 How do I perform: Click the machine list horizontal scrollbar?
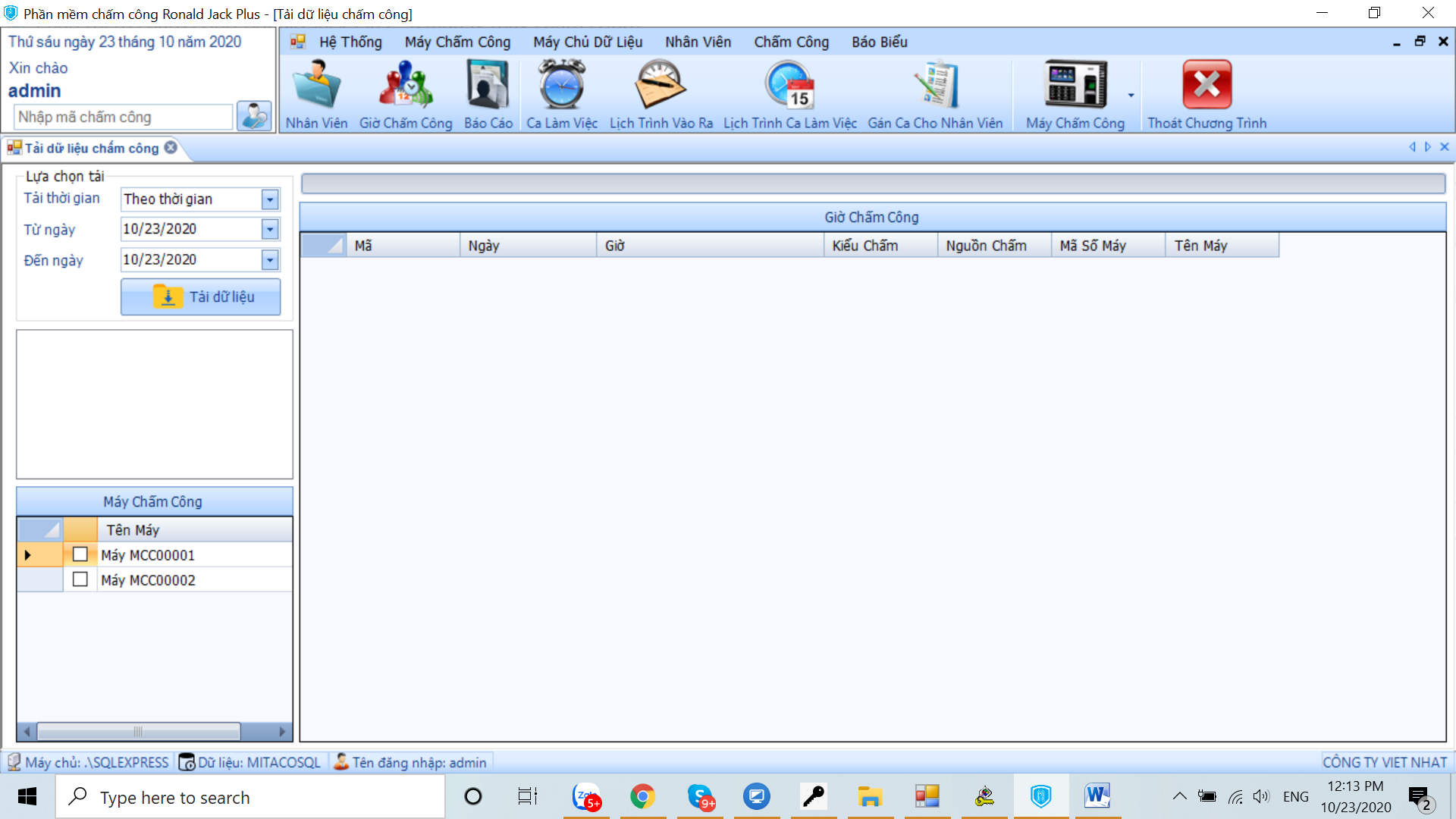click(x=138, y=732)
